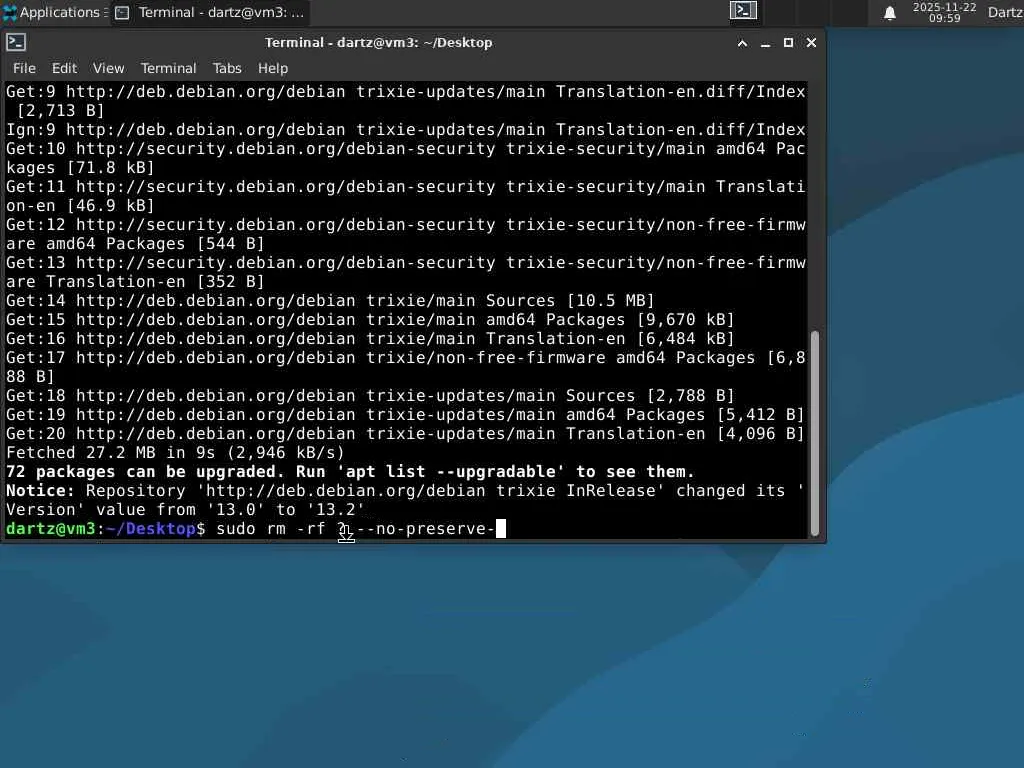Image resolution: width=1024 pixels, height=768 pixels.
Task: Click the window title 'Terminal - dartz@vm3: ~/Desktop'
Action: tap(378, 42)
